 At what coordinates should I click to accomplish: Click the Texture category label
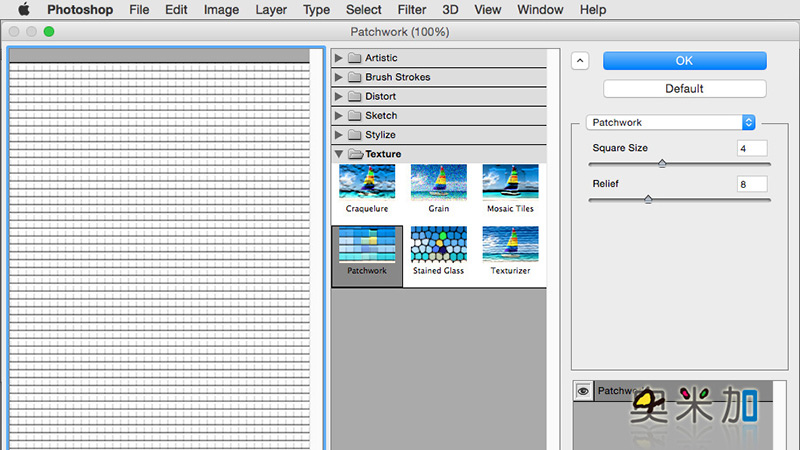(x=383, y=154)
